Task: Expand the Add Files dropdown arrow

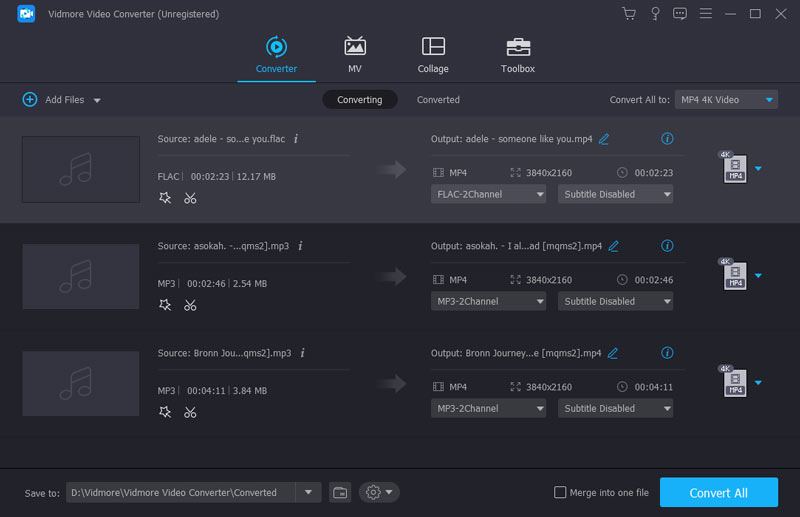Action: pos(97,101)
